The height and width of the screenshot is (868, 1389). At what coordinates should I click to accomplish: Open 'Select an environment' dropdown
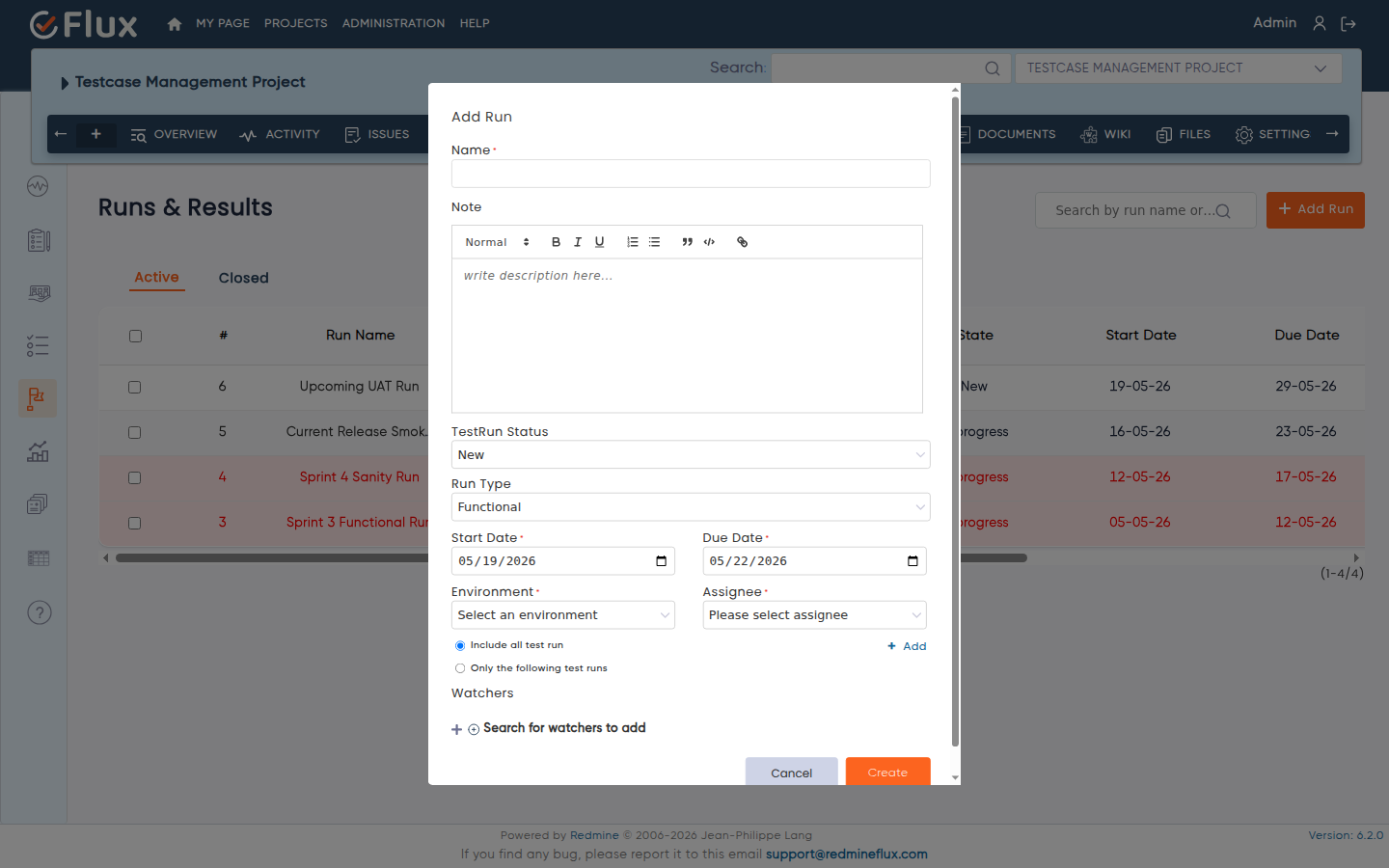(563, 614)
